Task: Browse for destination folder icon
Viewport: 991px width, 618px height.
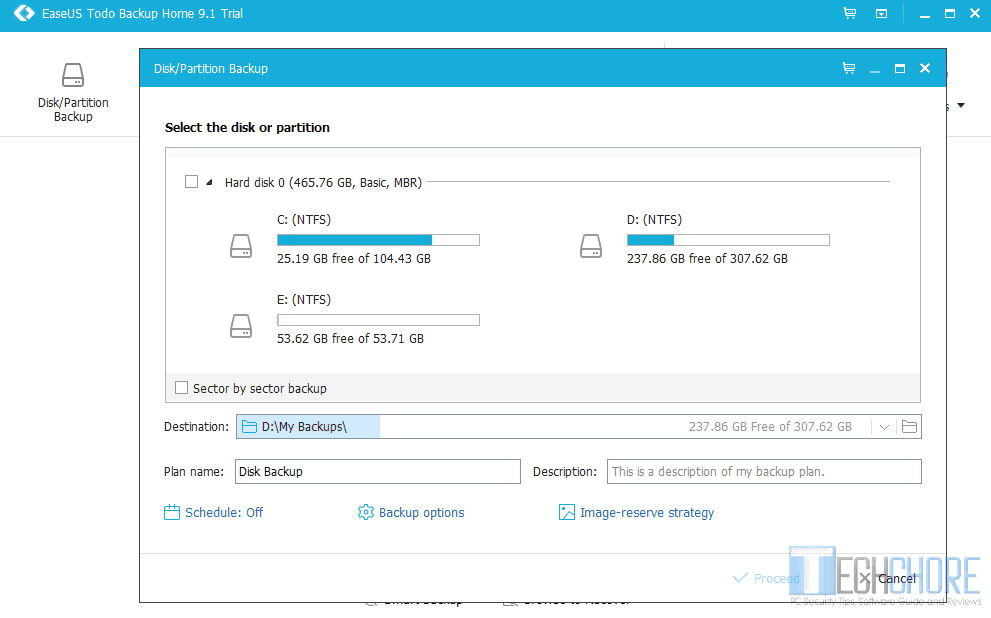Action: point(909,427)
